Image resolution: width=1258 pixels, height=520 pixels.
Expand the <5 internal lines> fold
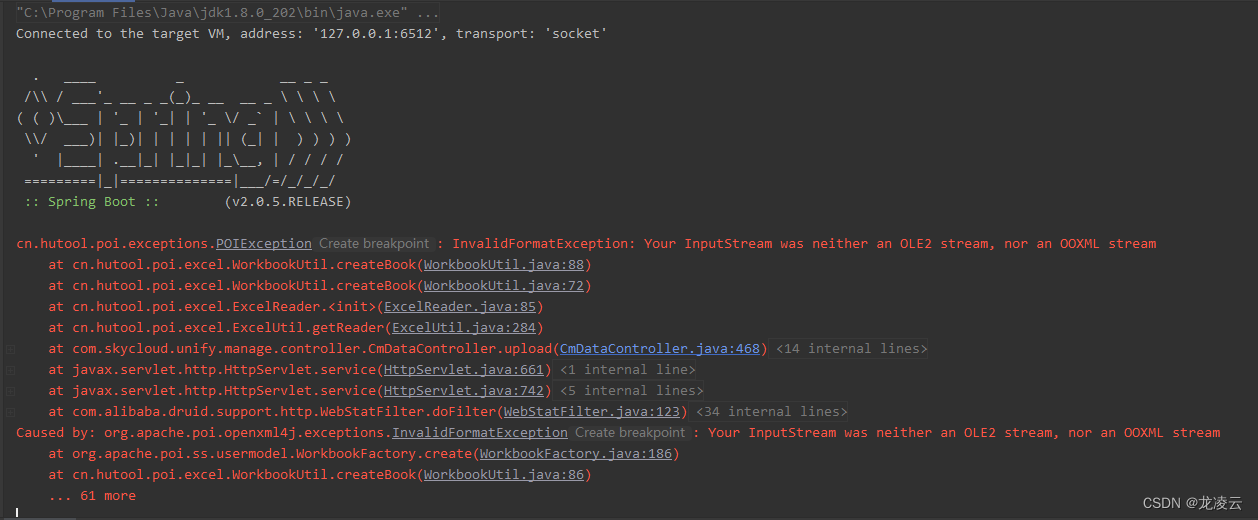(631, 391)
